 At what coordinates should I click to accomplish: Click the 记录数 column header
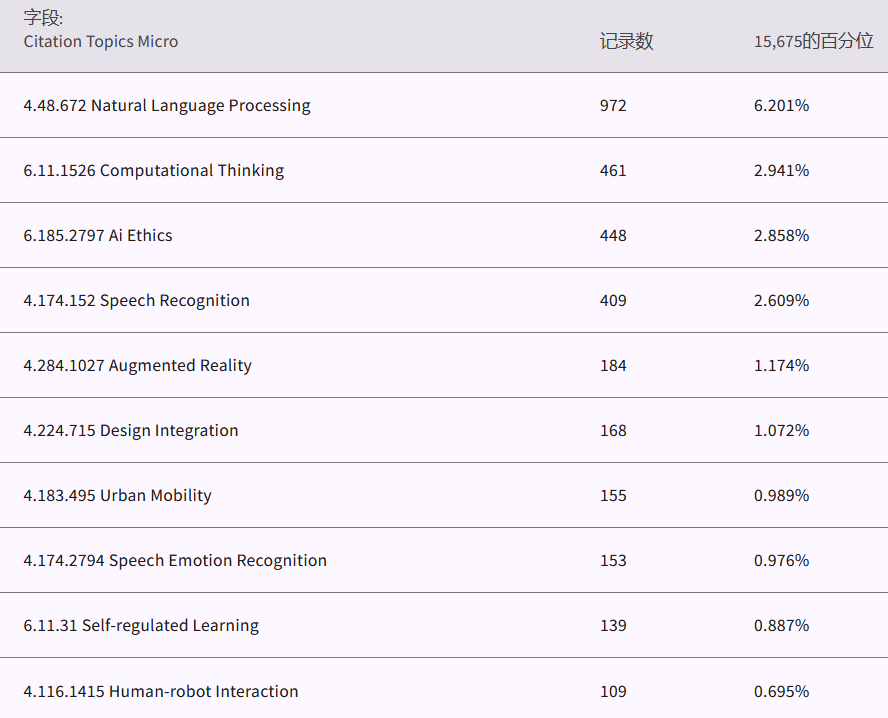coord(626,41)
